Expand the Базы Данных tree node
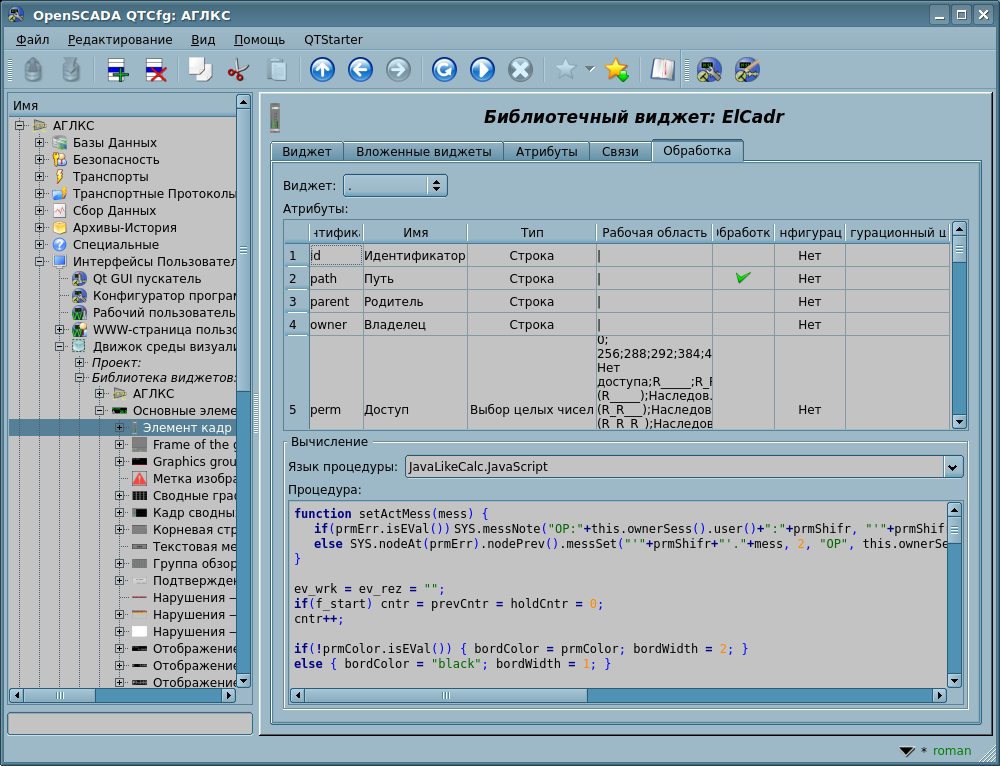 (x=40, y=143)
